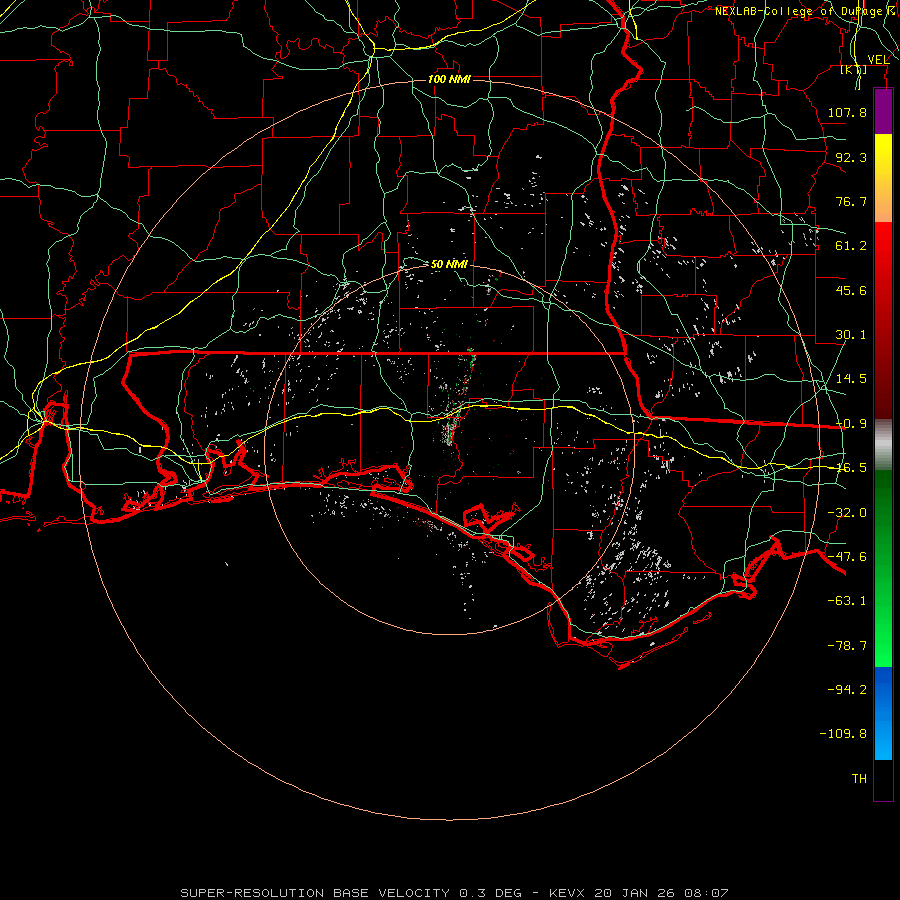Screen dimensions: 900x900
Task: Click the -78.7 velocity scale value
Action: tap(847, 646)
